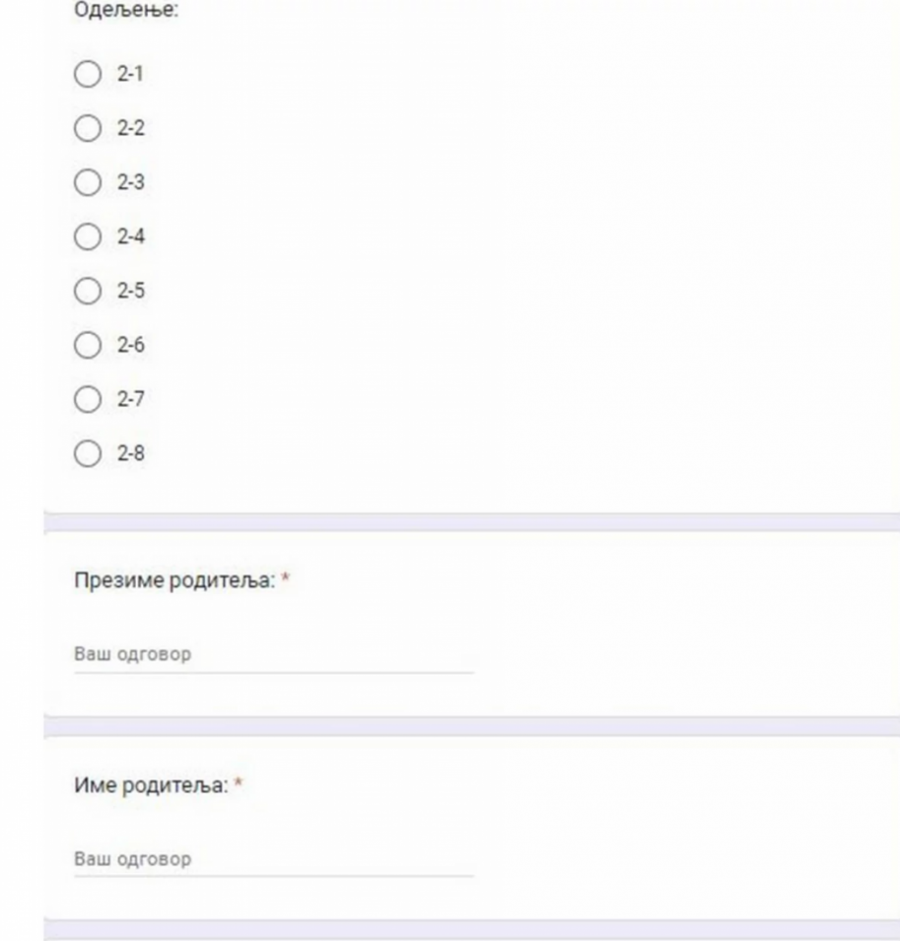Choose the 2-6 radio button circle
The image size is (900, 941).
click(x=88, y=345)
